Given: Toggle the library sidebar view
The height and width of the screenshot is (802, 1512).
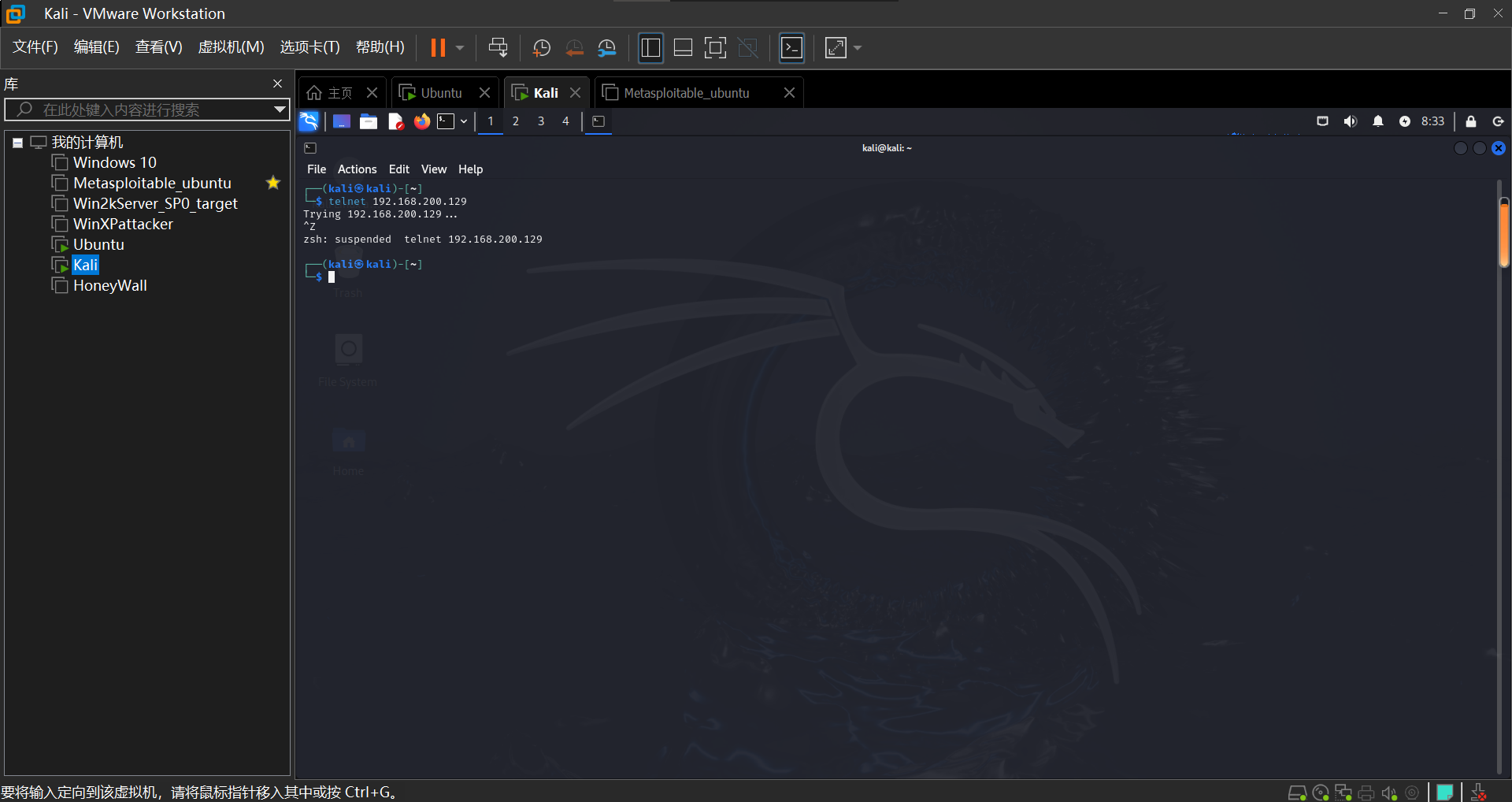Looking at the screenshot, I should (x=650, y=48).
